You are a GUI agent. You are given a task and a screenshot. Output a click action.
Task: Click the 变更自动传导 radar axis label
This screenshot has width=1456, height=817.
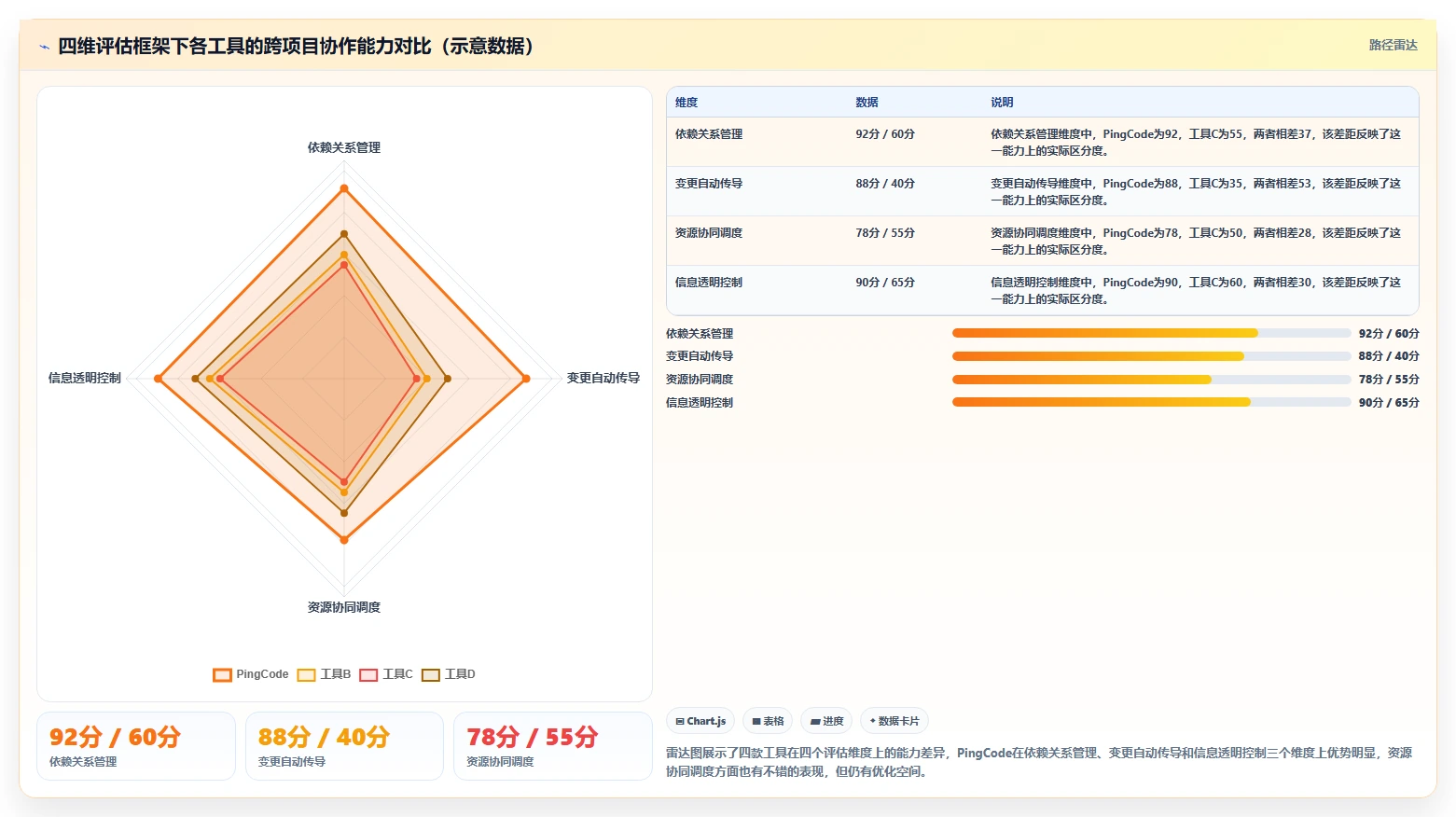tap(603, 378)
